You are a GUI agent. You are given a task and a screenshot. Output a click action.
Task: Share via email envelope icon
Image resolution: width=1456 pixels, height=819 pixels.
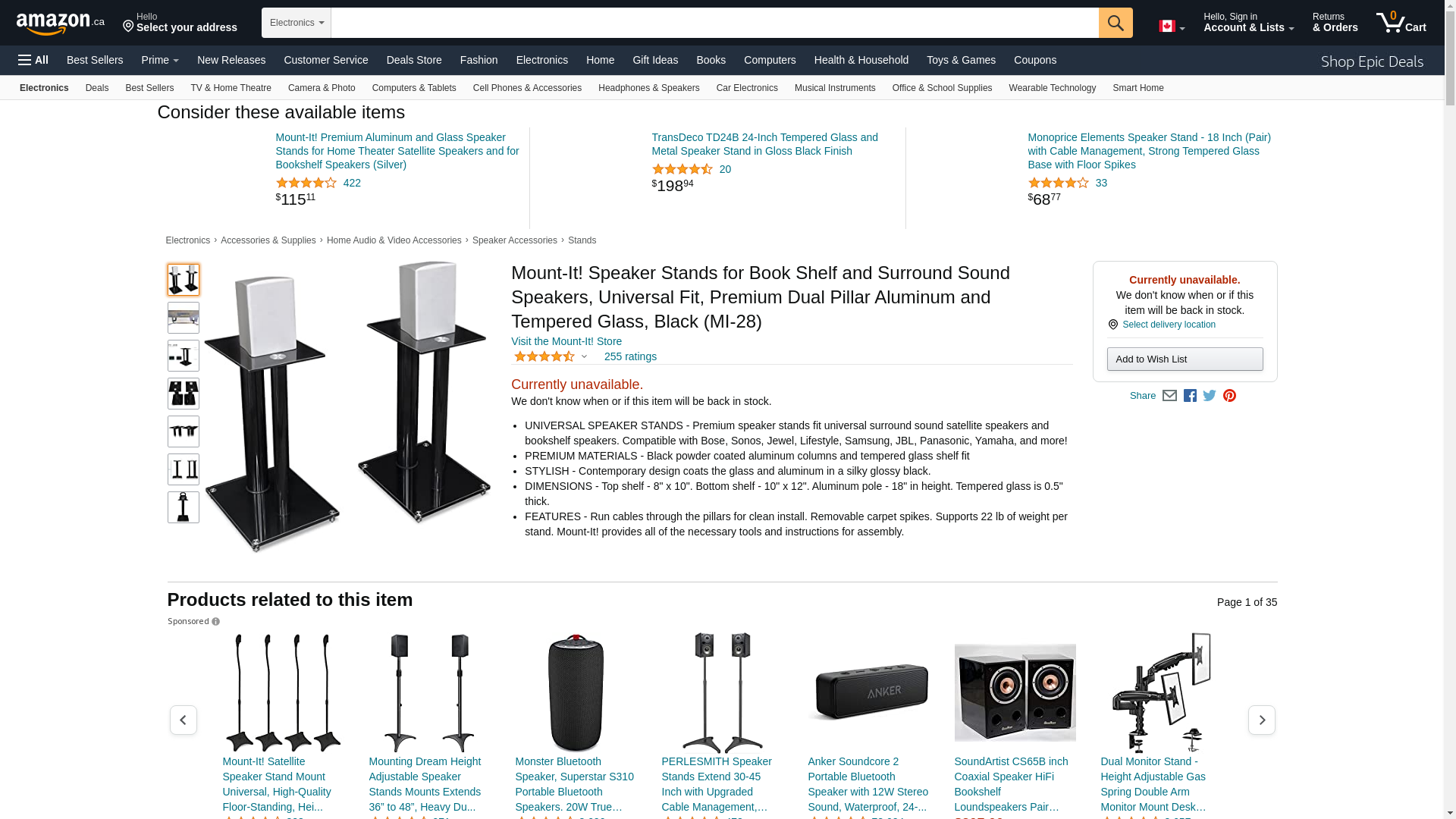pyautogui.click(x=1169, y=396)
